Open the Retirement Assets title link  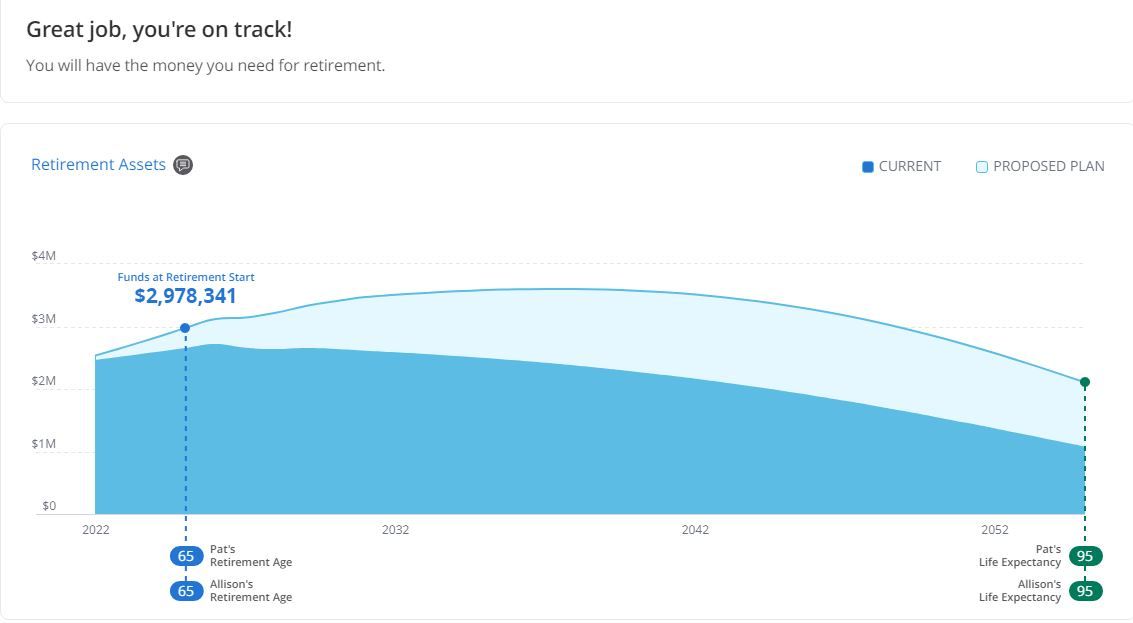click(x=98, y=165)
